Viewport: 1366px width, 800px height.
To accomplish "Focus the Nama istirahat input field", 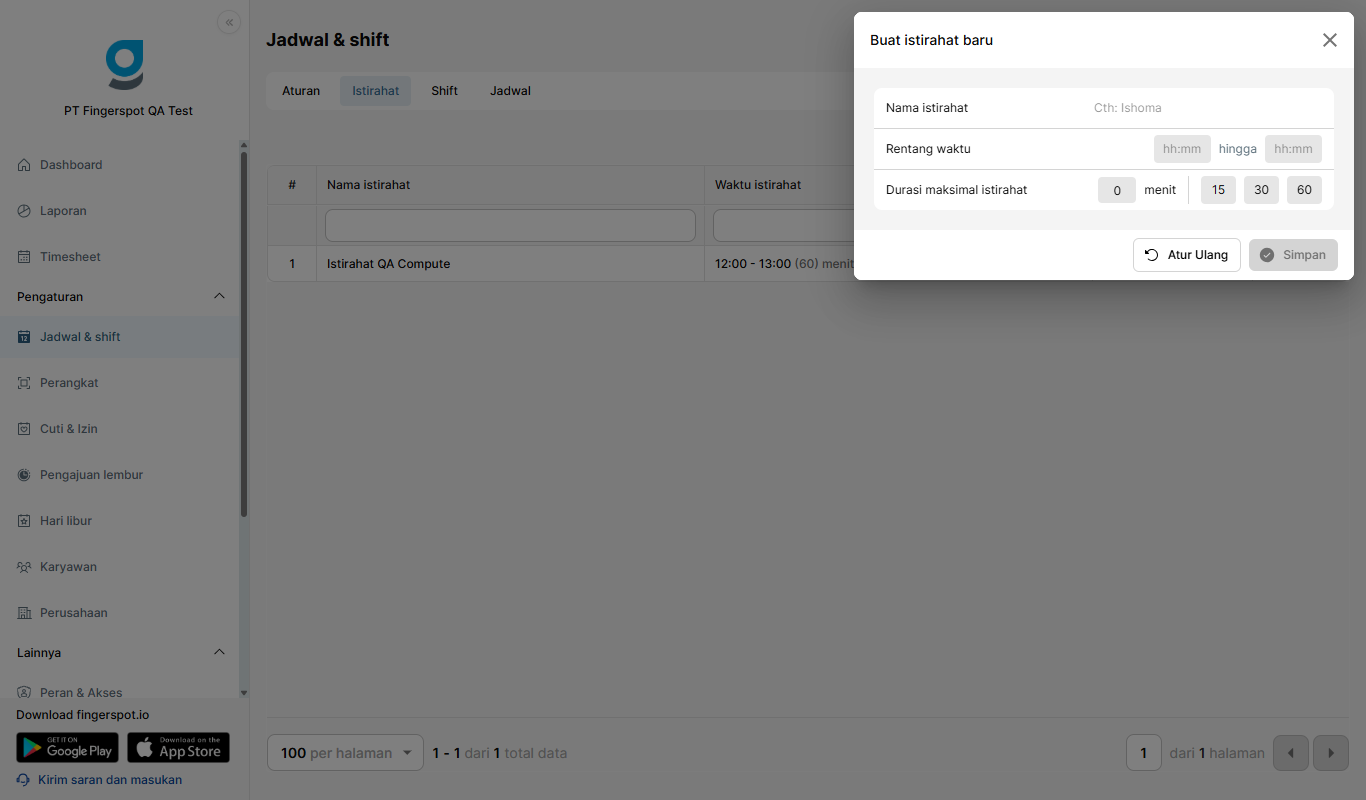I will pyautogui.click(x=1207, y=108).
